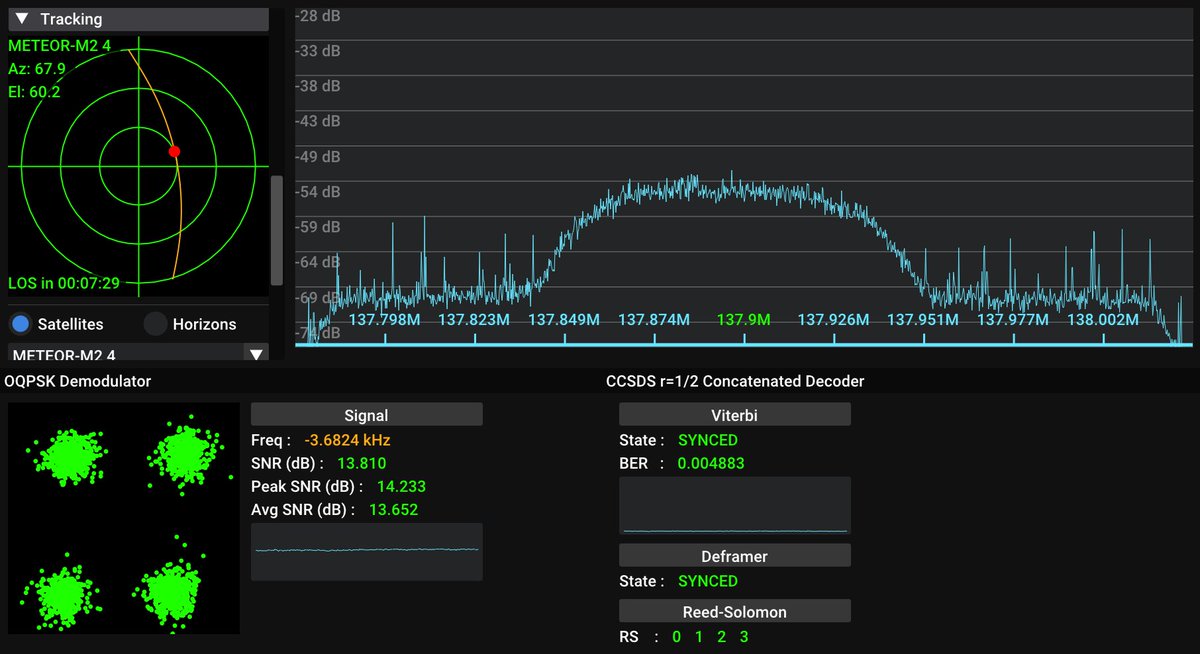Click the BER history graph
The image size is (1200, 654).
click(x=735, y=506)
